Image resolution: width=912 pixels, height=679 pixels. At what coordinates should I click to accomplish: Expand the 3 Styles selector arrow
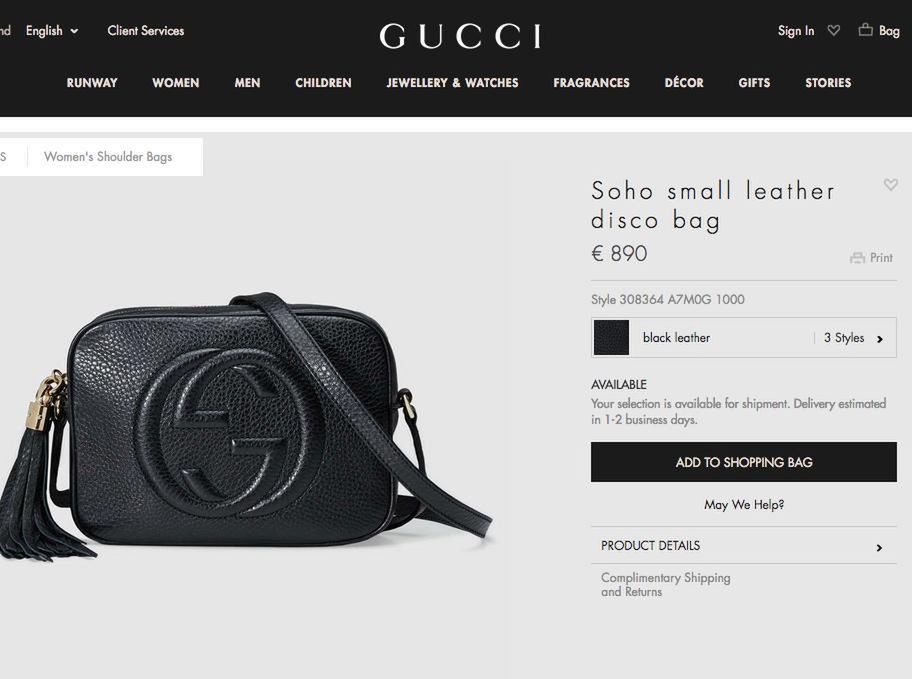[x=879, y=339]
